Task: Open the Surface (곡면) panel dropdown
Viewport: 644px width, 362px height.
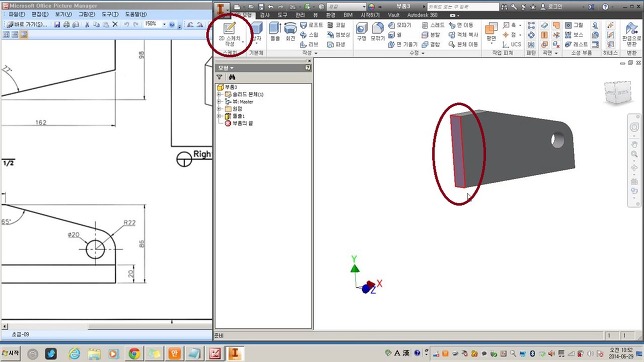Action: pos(550,53)
